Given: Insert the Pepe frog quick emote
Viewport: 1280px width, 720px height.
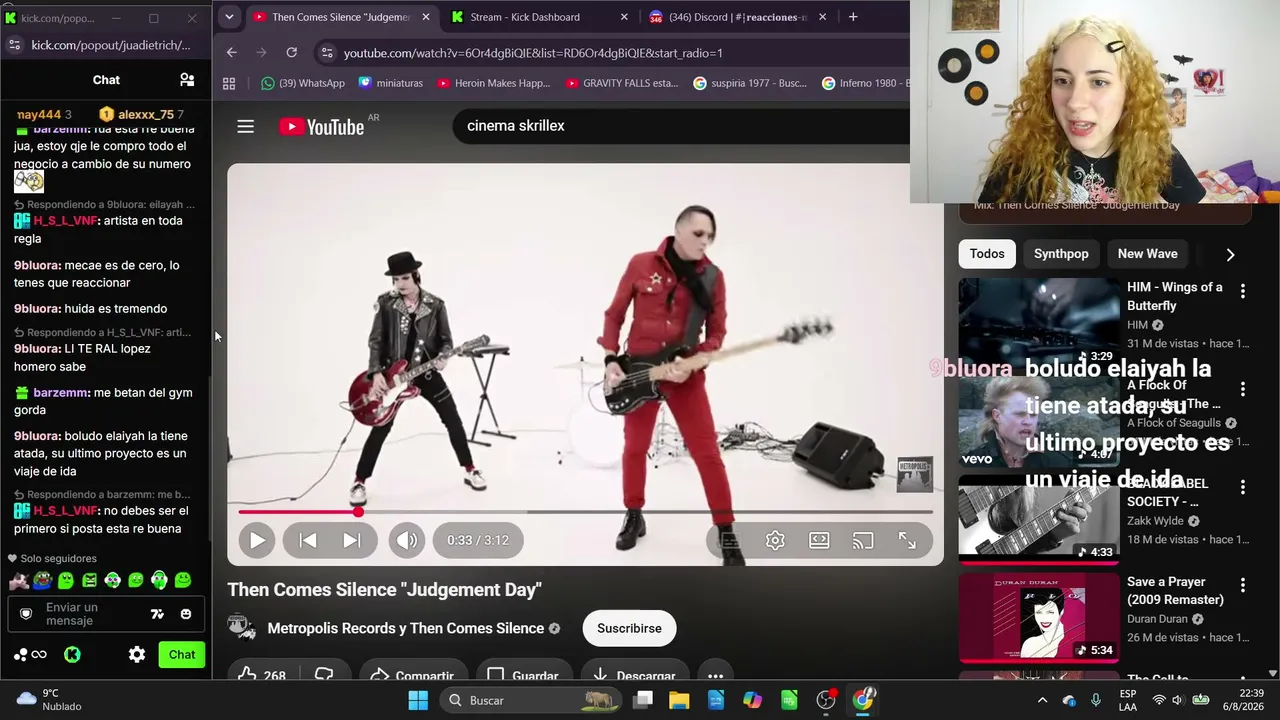Looking at the screenshot, I should (x=42, y=580).
